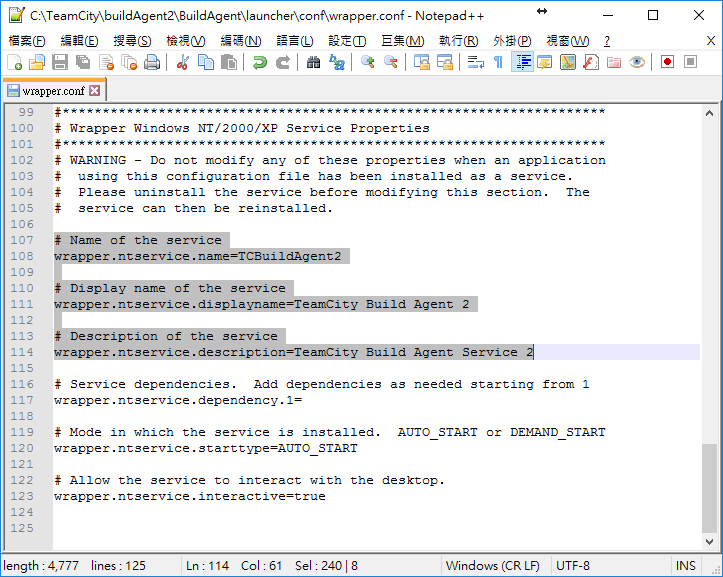Show the Document Map icon
The image size is (723, 577).
click(568, 62)
